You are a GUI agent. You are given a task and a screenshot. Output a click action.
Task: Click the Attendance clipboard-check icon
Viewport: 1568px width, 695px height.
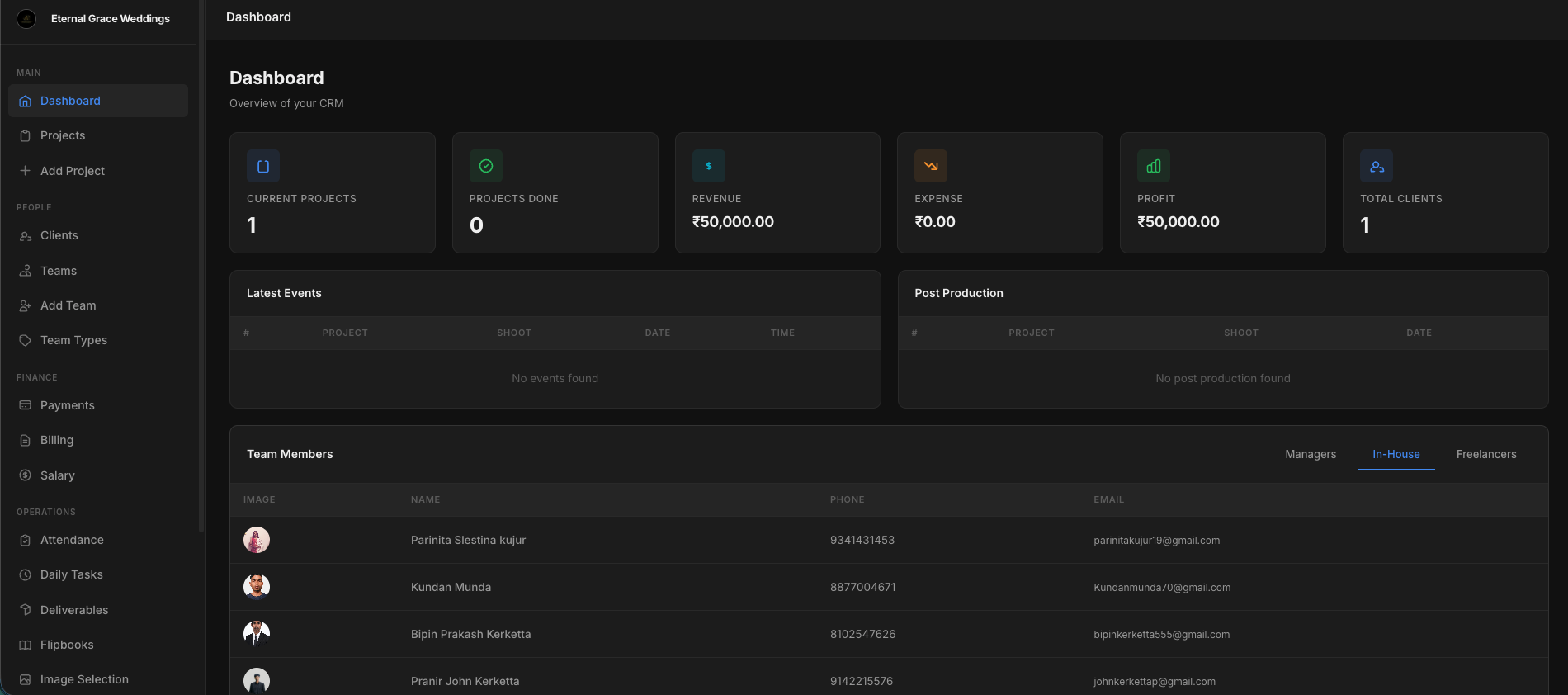click(x=25, y=540)
